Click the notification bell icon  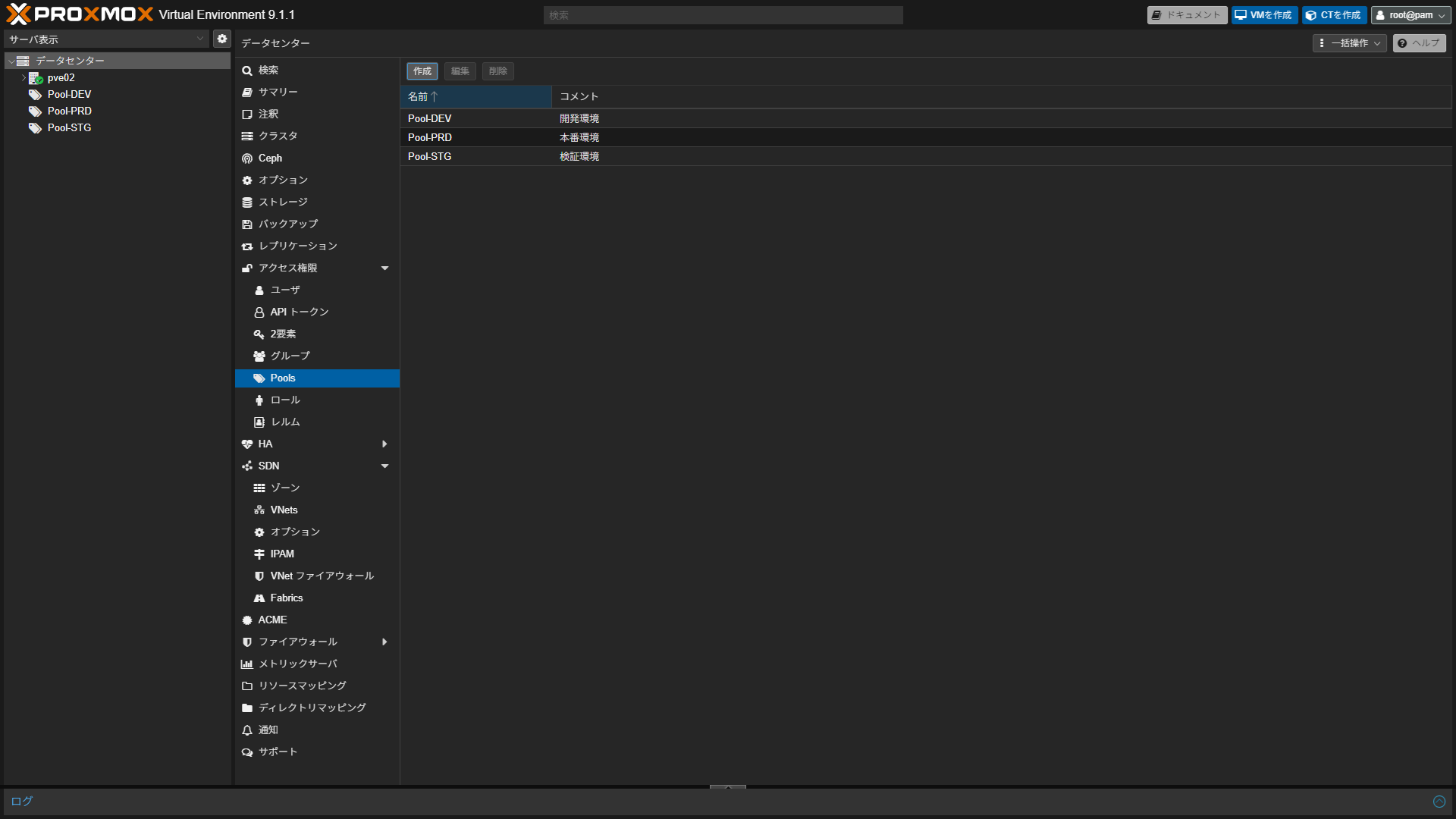[247, 730]
